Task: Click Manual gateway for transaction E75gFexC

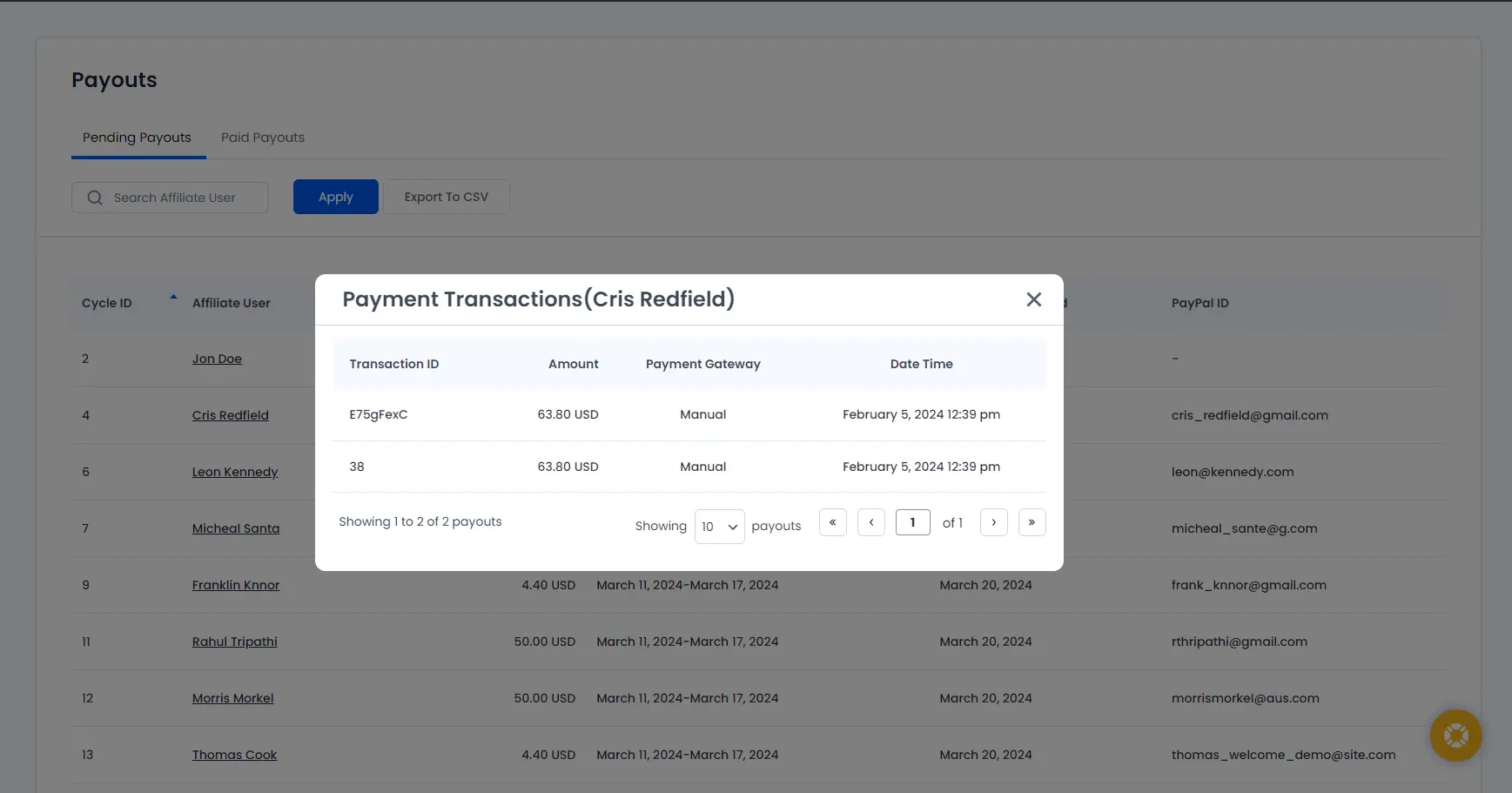Action: pyautogui.click(x=703, y=414)
